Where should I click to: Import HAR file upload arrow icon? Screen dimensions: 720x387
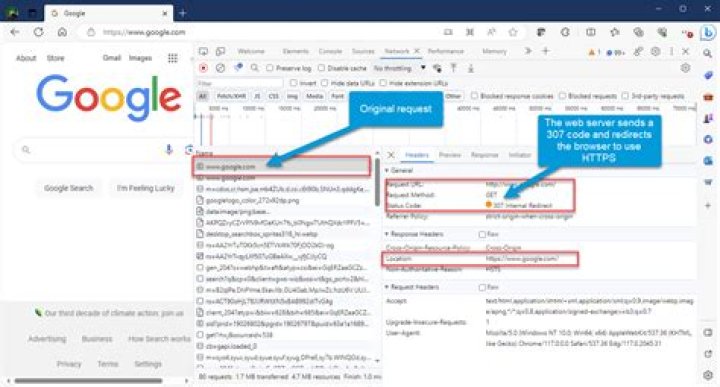coord(454,68)
